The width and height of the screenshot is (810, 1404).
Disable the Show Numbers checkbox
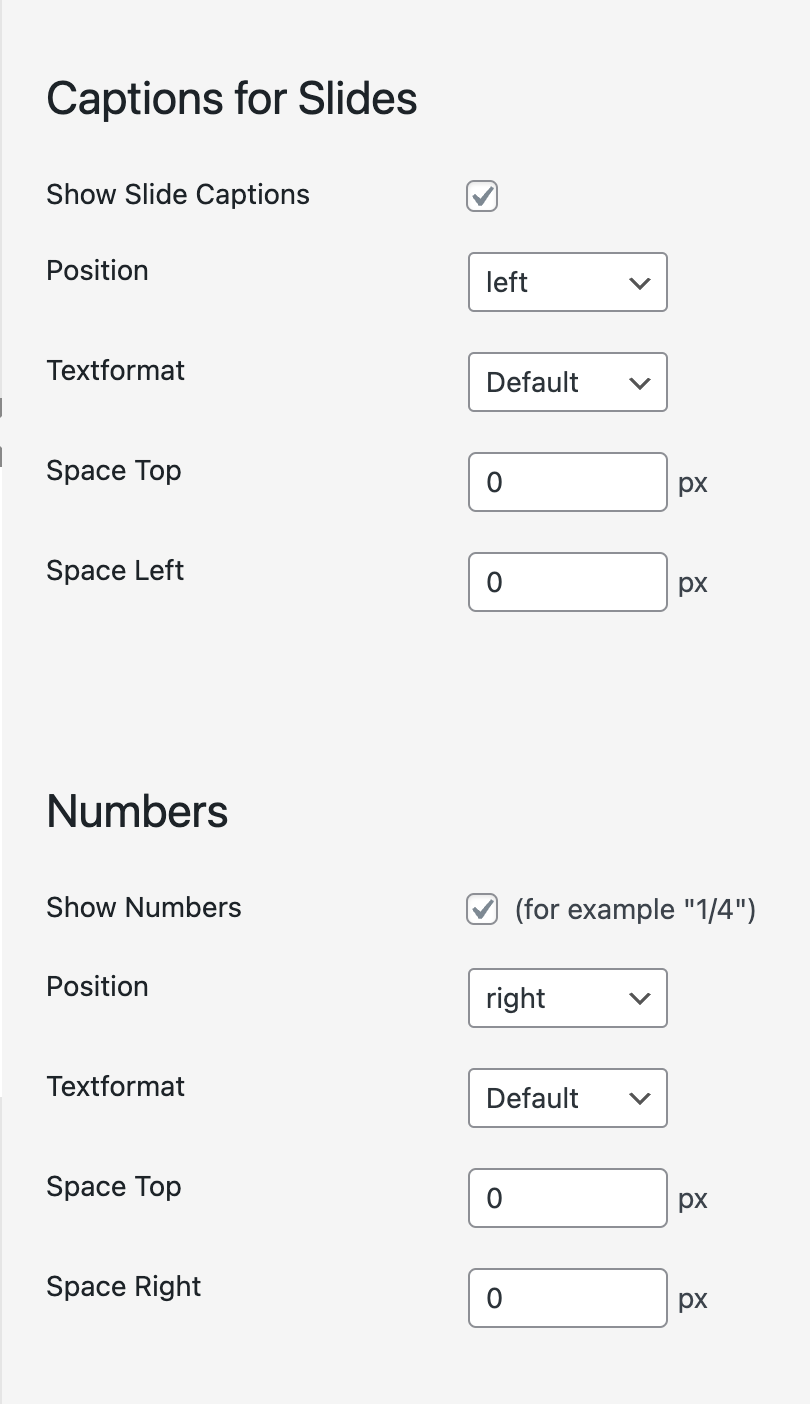[482, 909]
